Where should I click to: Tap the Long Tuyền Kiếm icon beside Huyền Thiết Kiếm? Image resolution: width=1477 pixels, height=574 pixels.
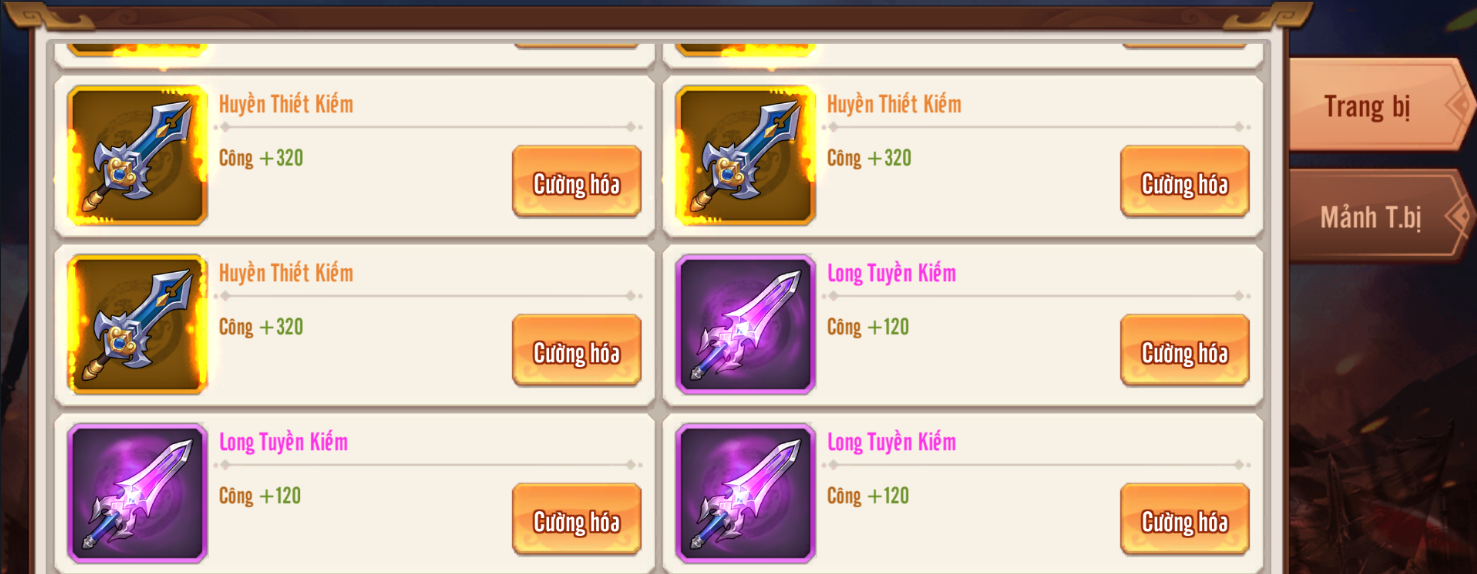(746, 324)
